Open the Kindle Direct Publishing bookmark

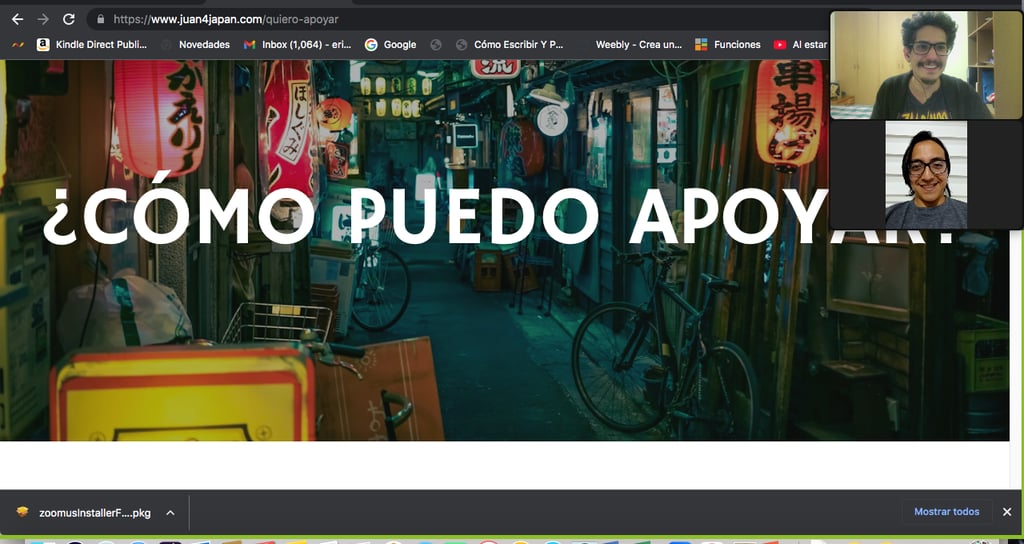coord(91,44)
